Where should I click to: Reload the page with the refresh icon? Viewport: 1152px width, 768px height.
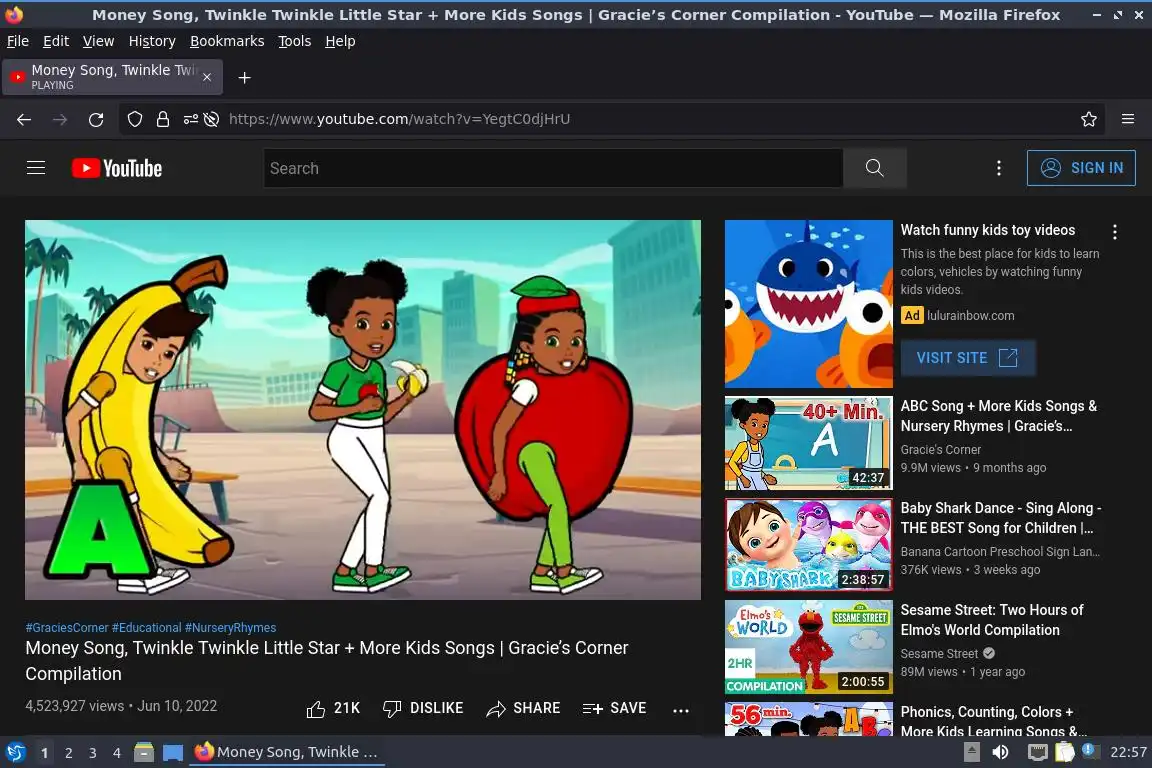point(96,119)
